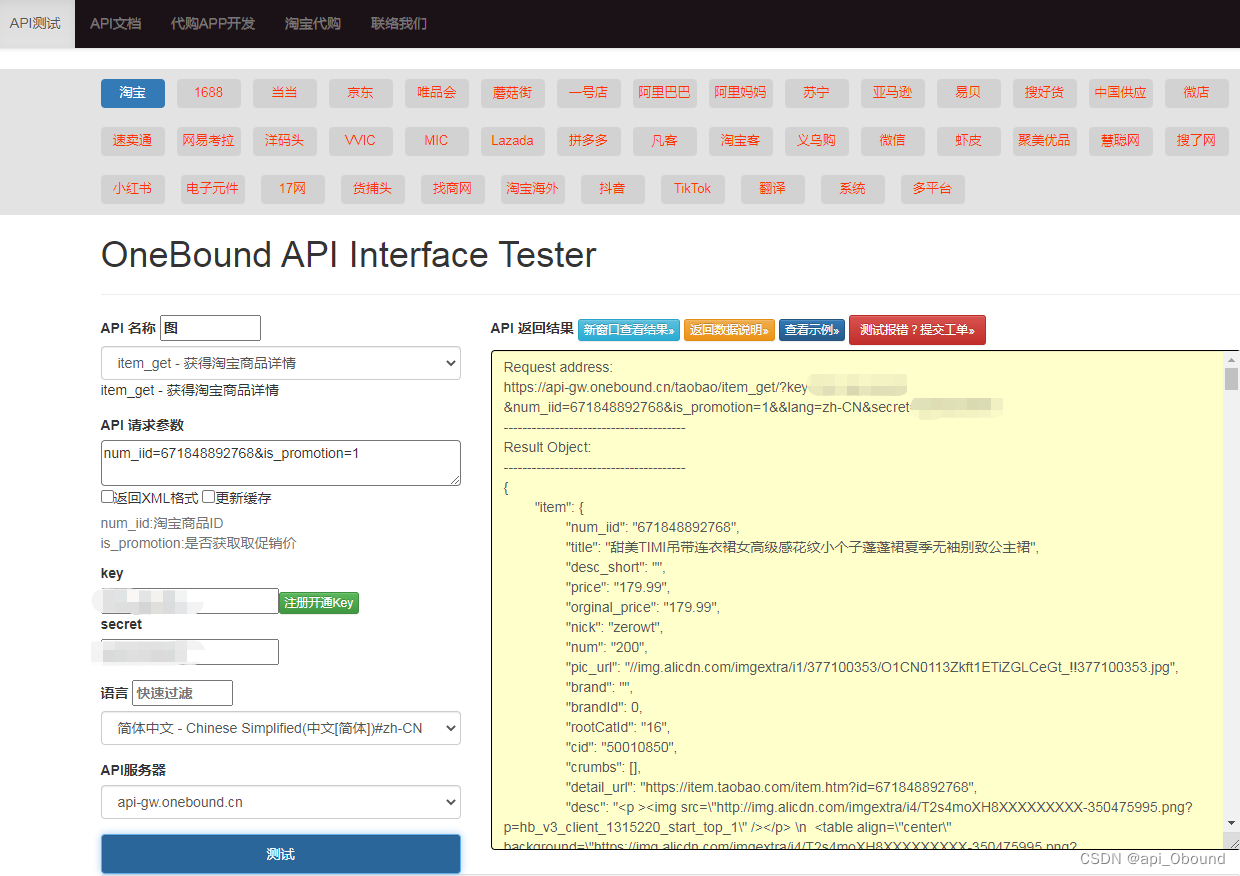
Task: Select the 苏宁 platform button
Action: point(817,93)
